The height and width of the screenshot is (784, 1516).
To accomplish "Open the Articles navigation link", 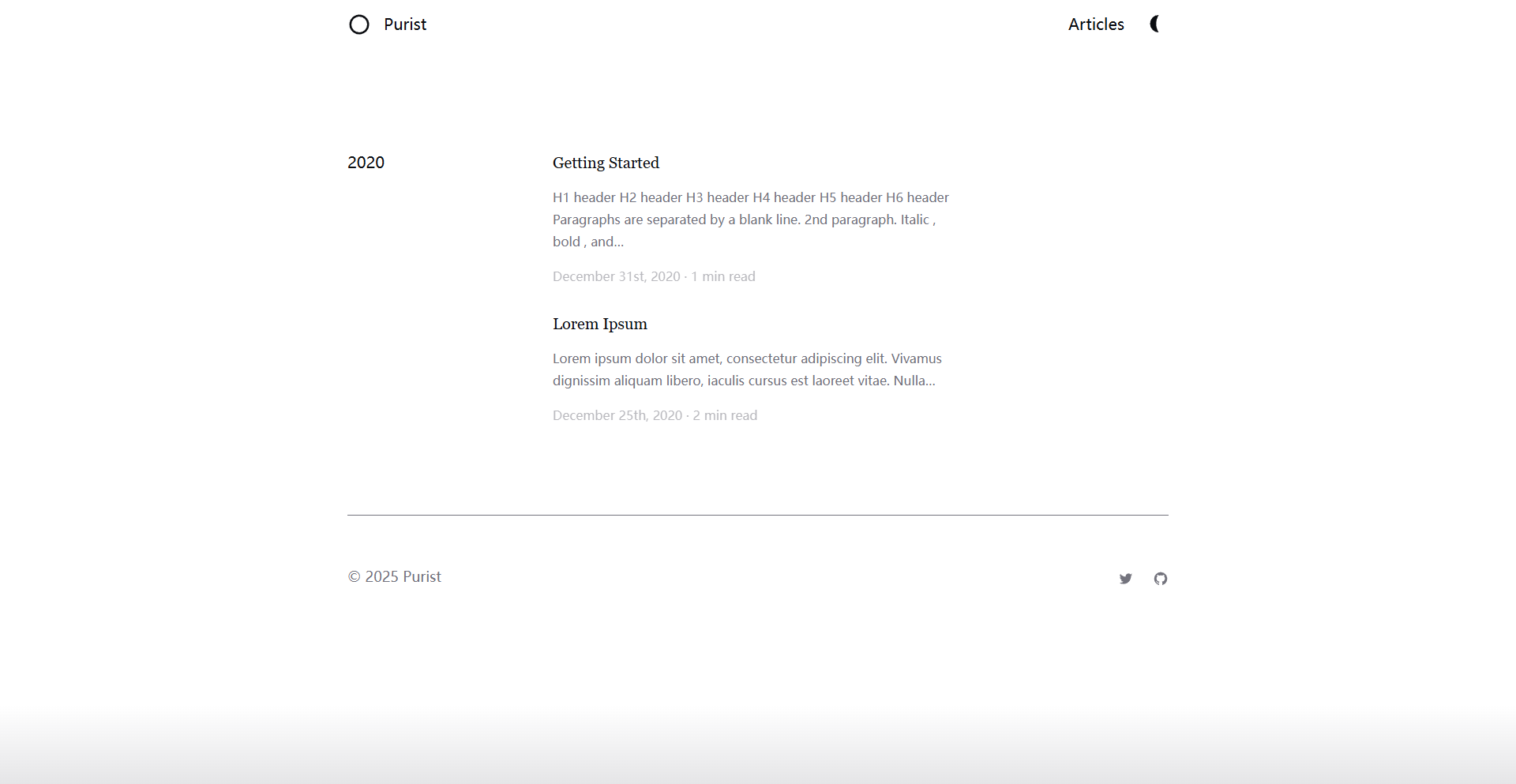I will (1096, 24).
